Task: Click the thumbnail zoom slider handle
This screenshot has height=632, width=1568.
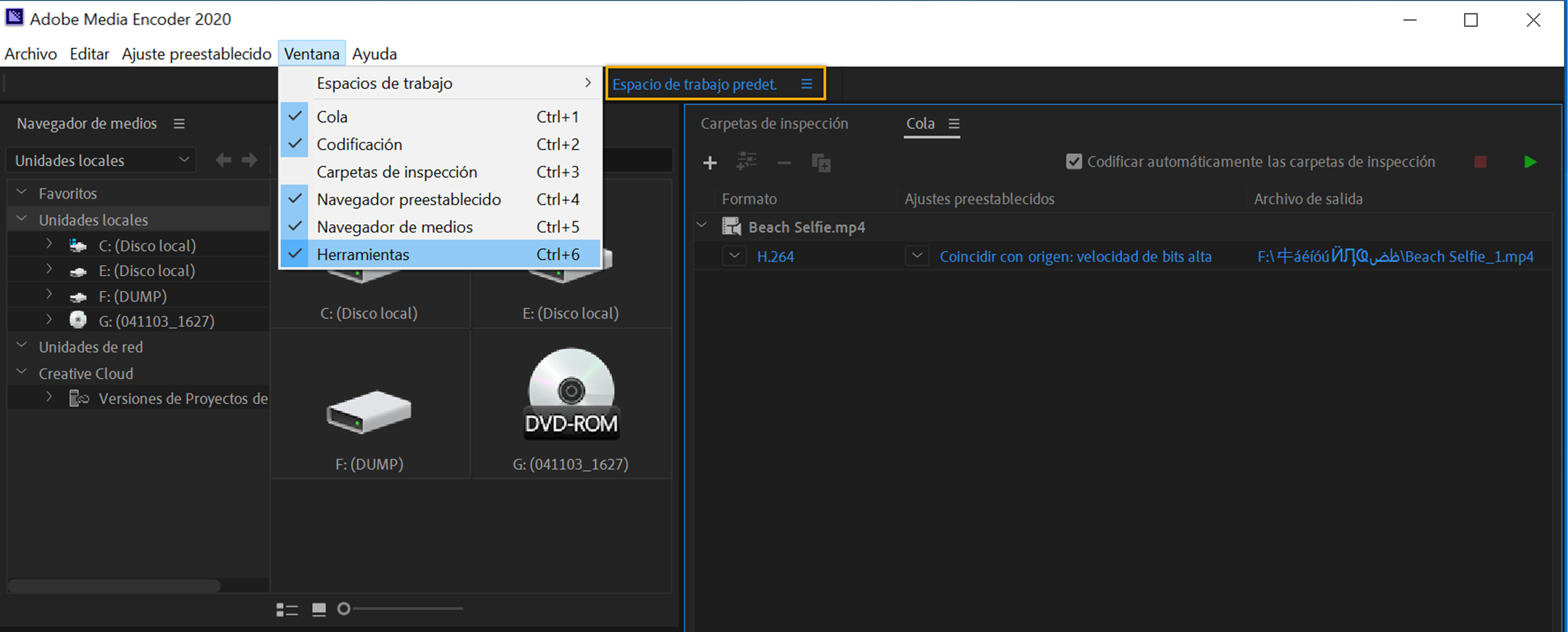Action: [344, 609]
